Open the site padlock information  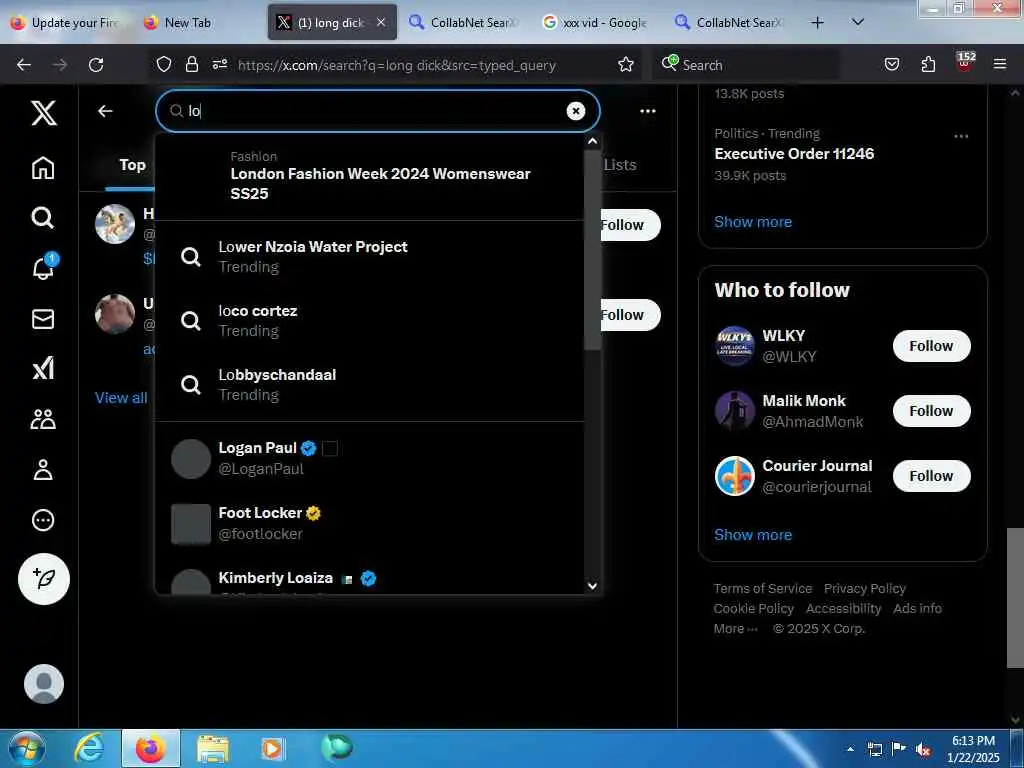(x=191, y=65)
